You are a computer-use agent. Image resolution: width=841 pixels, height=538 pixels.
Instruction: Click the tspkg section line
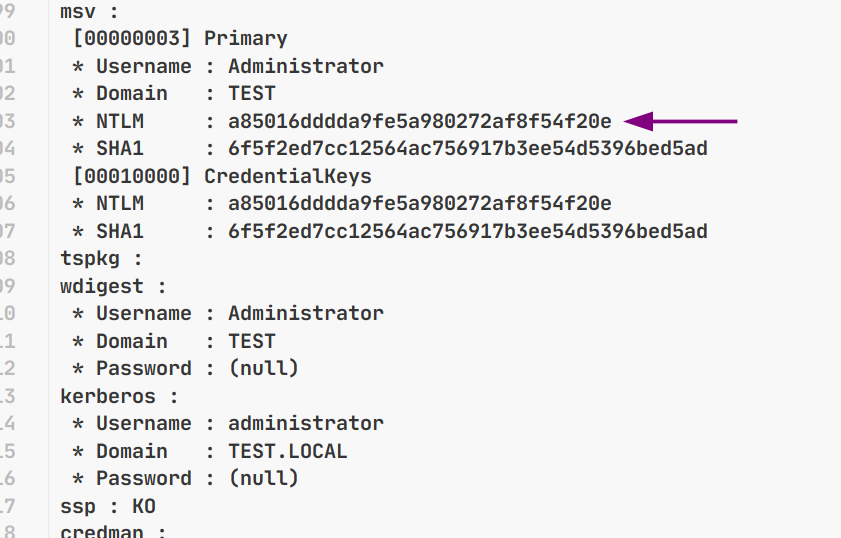[x=101, y=259]
